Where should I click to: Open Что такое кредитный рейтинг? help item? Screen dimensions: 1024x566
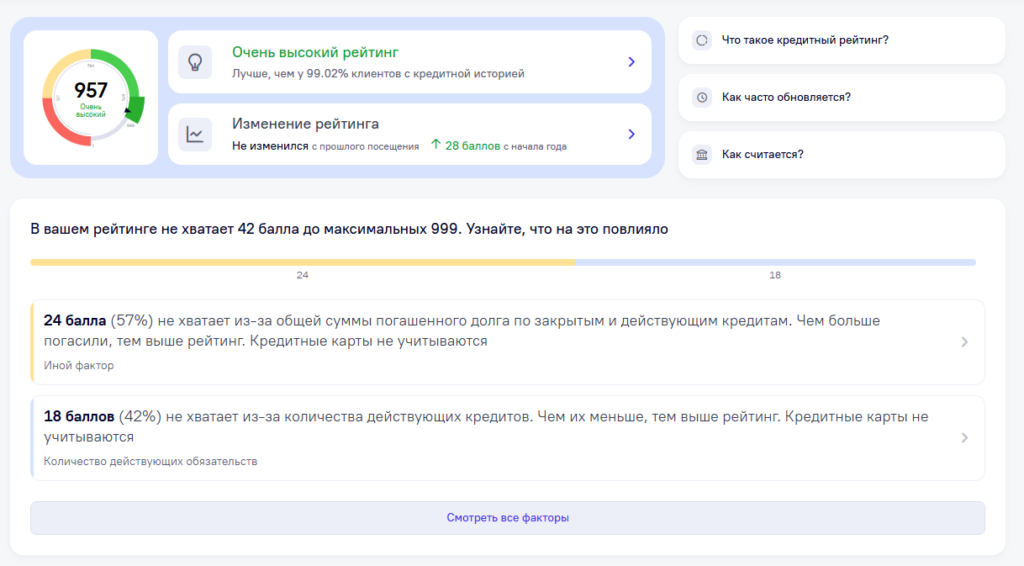(x=842, y=40)
